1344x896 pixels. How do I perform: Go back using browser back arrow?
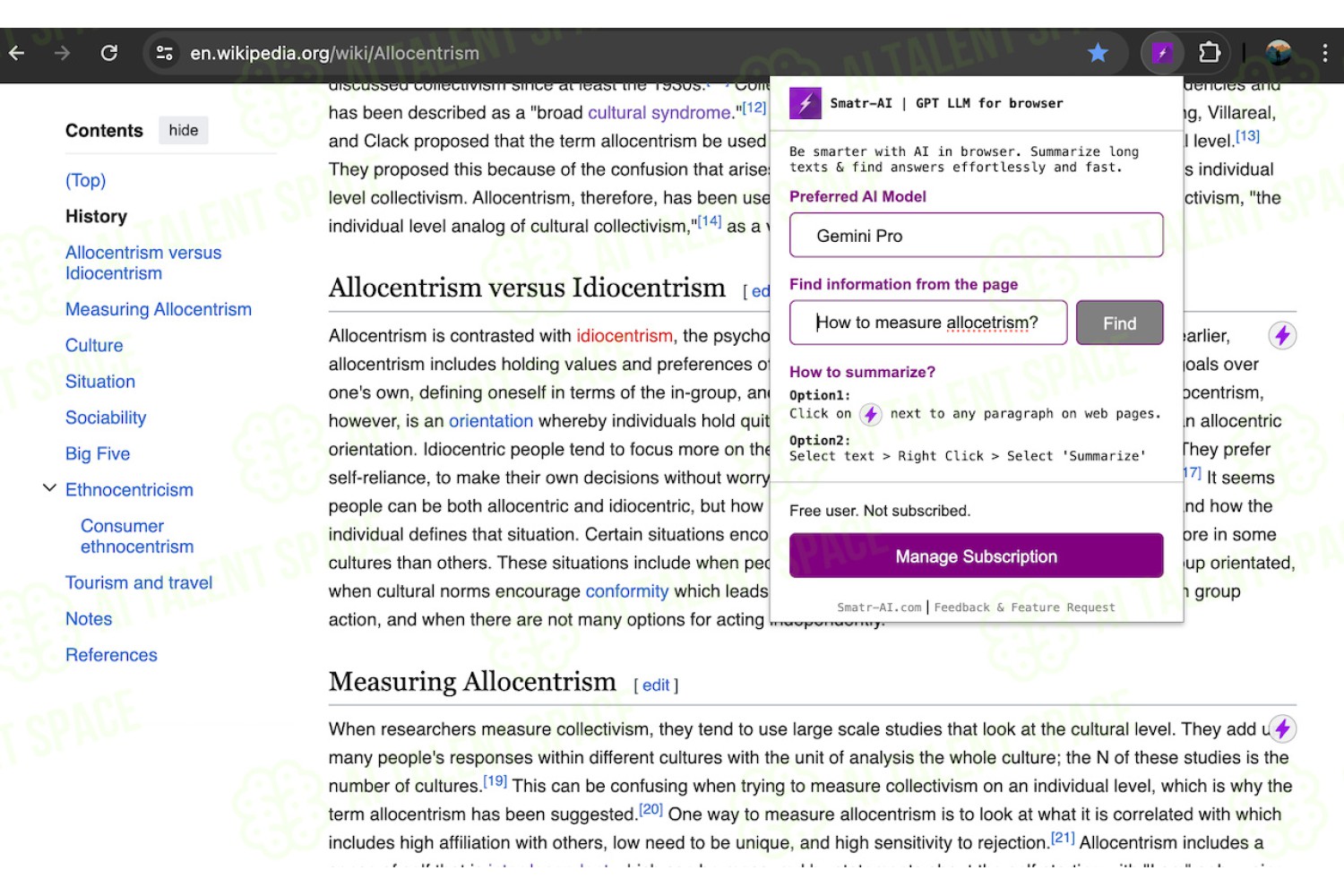coord(16,53)
